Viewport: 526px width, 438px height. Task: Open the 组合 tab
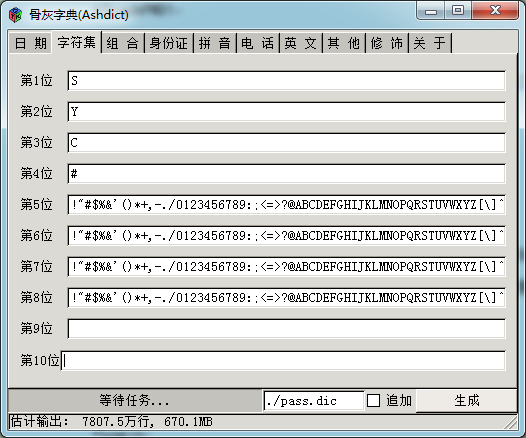point(122,43)
